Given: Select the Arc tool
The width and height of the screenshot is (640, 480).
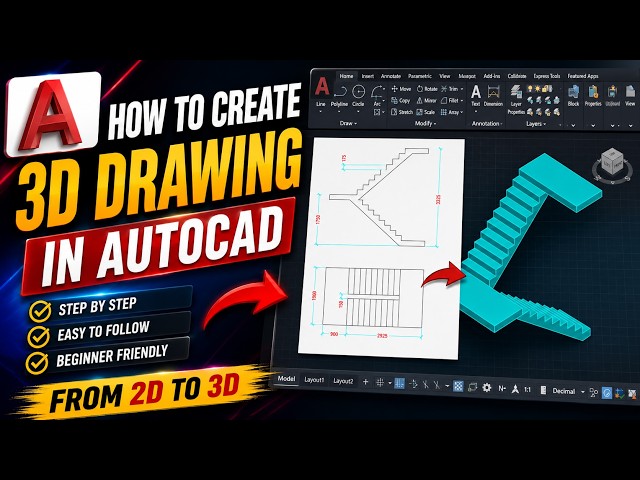Looking at the screenshot, I should point(378,96).
